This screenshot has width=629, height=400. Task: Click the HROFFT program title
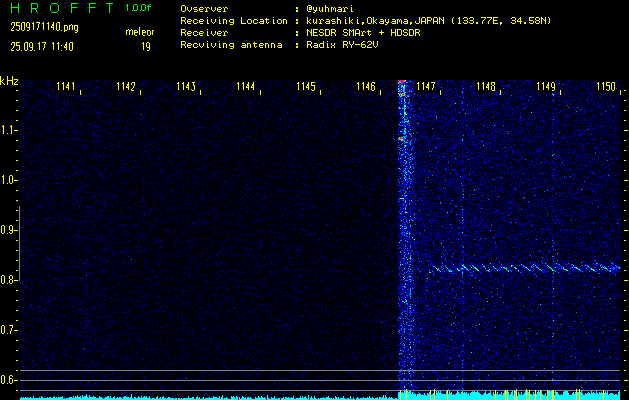tap(63, 8)
